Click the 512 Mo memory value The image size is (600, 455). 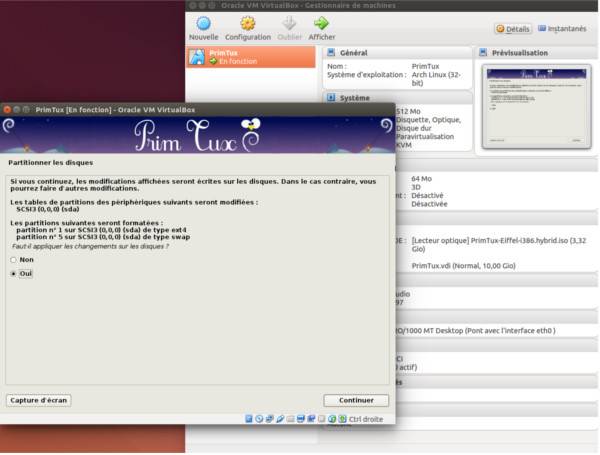[x=408, y=111]
